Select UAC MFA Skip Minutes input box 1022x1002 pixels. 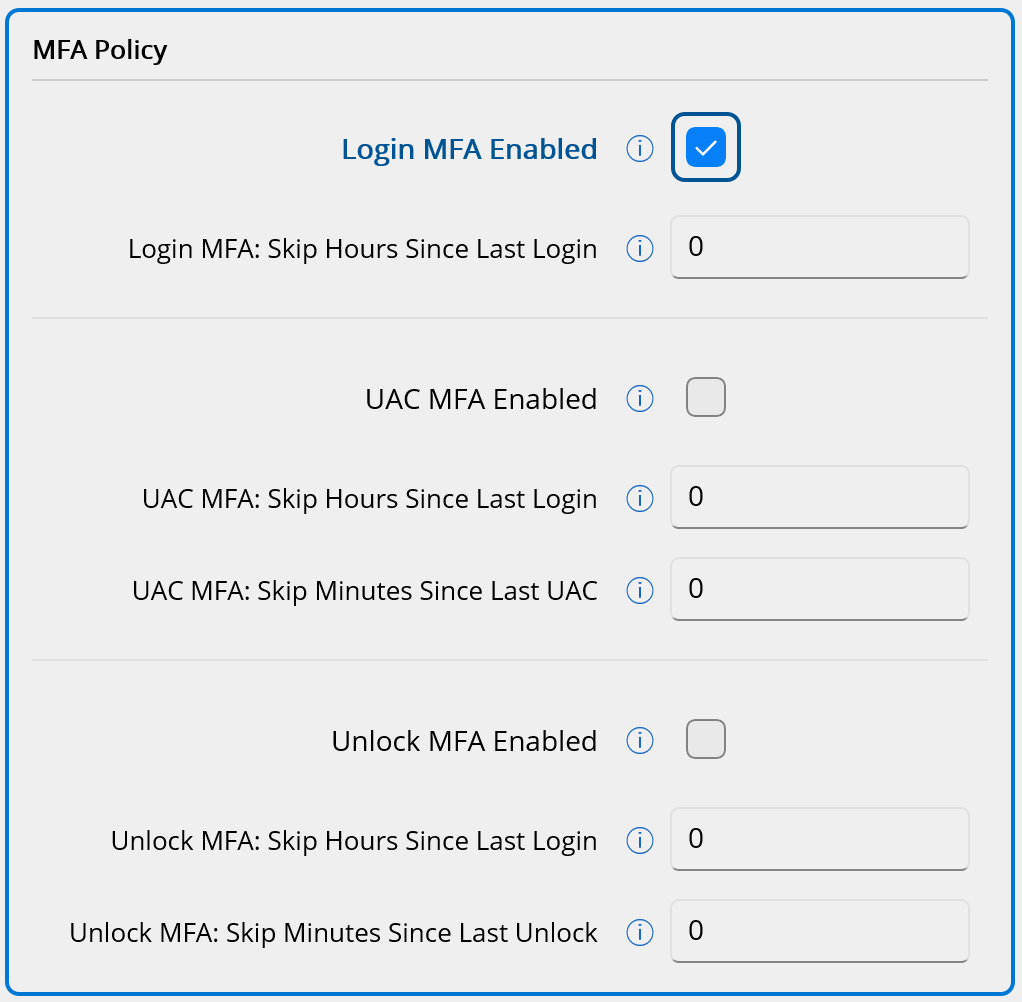coord(819,589)
